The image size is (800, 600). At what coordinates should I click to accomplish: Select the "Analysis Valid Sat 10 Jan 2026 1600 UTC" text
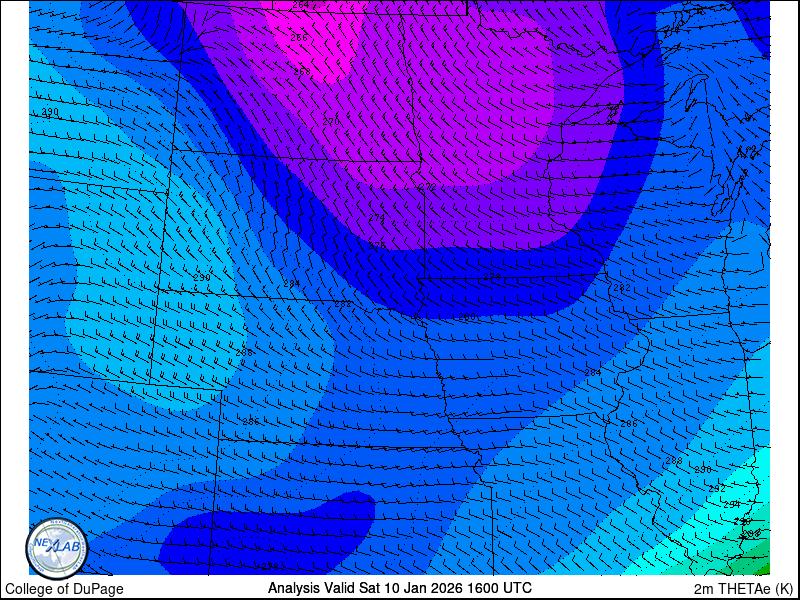400,587
